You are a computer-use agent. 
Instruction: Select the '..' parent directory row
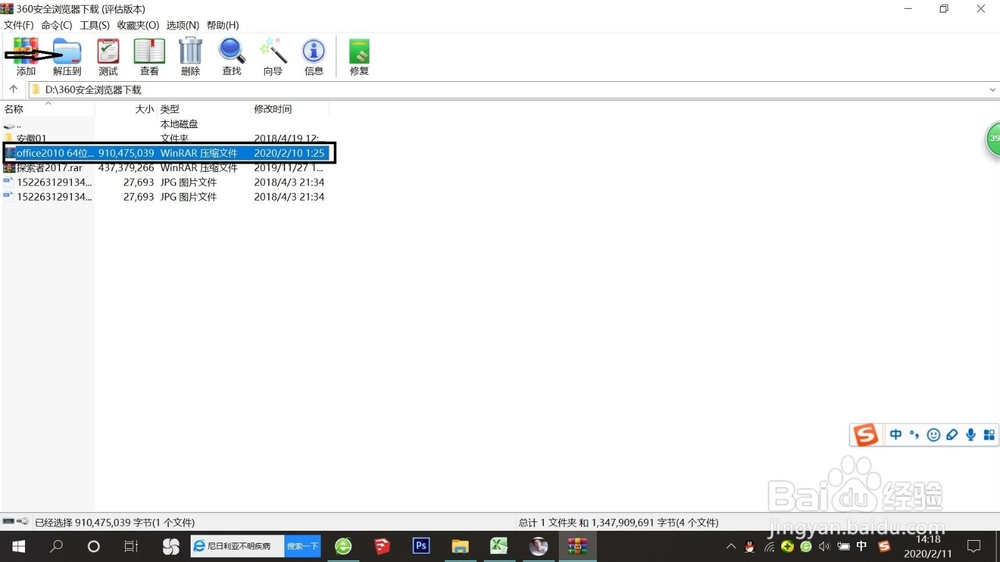(165, 124)
